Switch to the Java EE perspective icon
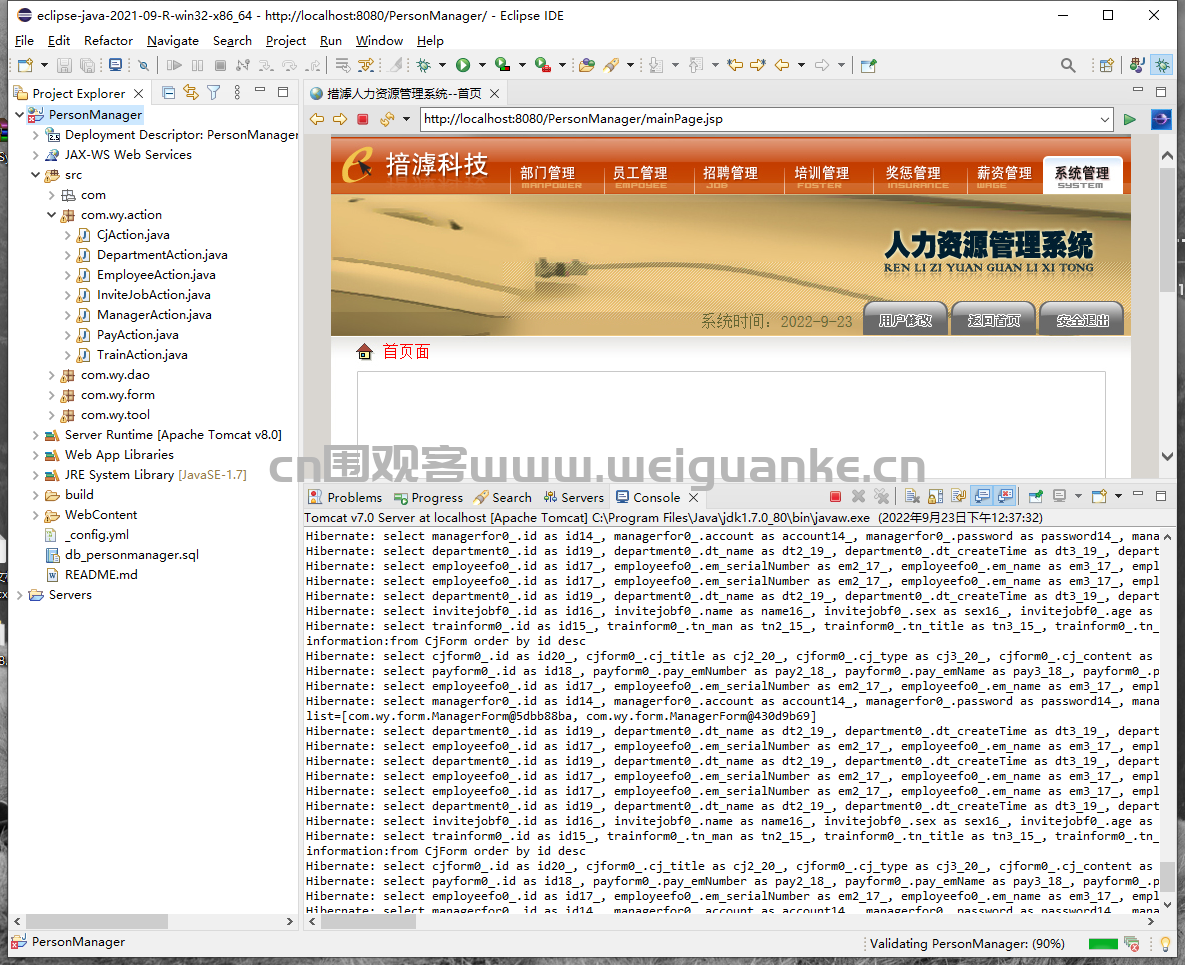This screenshot has height=965, width=1185. pyautogui.click(x=1137, y=66)
